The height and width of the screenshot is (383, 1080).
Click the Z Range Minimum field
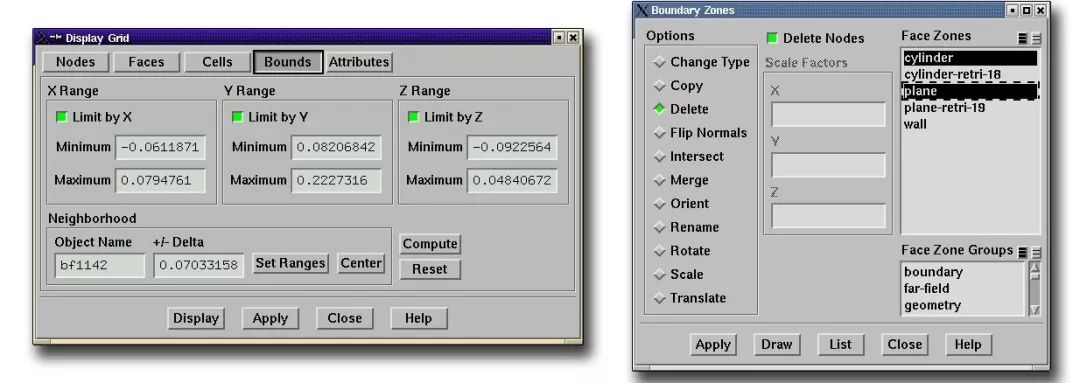click(512, 147)
